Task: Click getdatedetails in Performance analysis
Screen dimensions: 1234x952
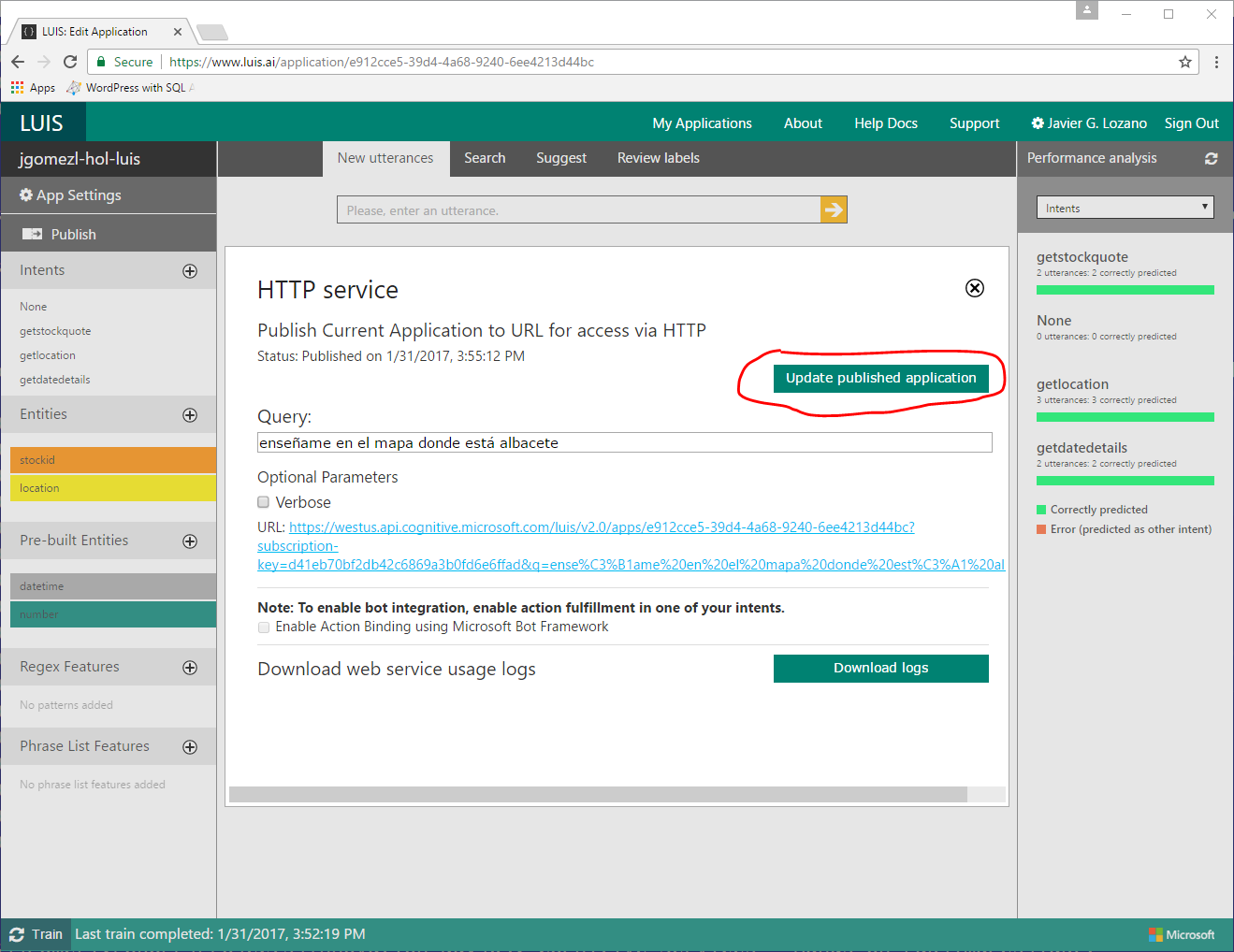Action: (1082, 448)
